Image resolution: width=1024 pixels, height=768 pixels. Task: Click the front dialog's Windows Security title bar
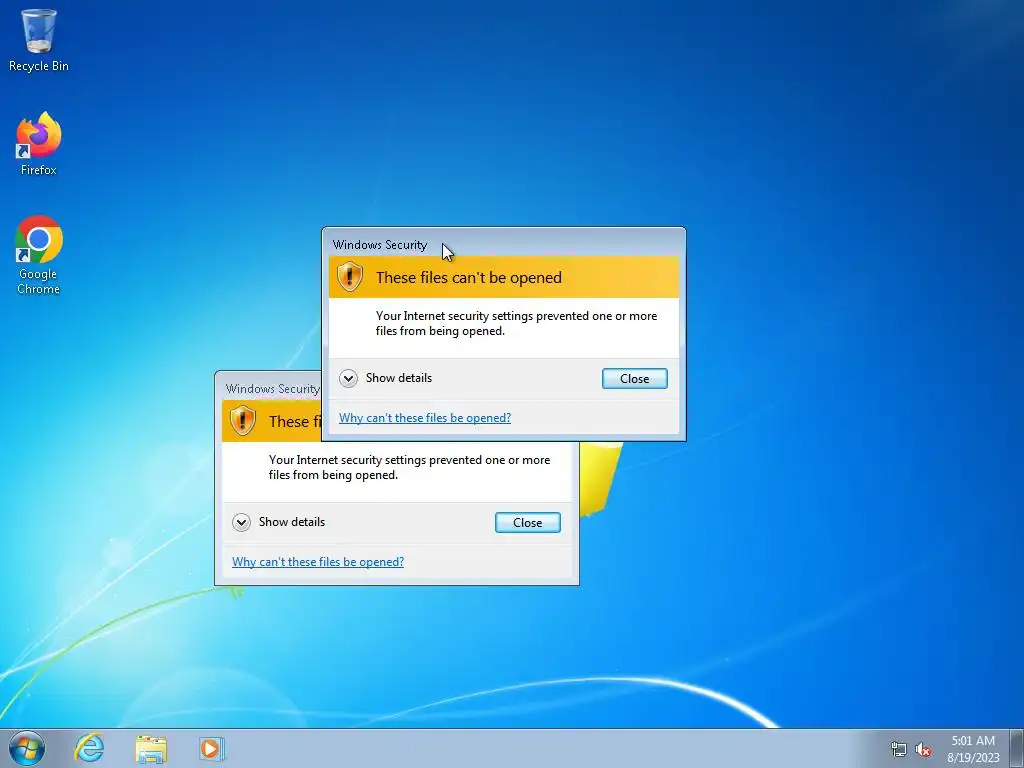pyautogui.click(x=504, y=244)
